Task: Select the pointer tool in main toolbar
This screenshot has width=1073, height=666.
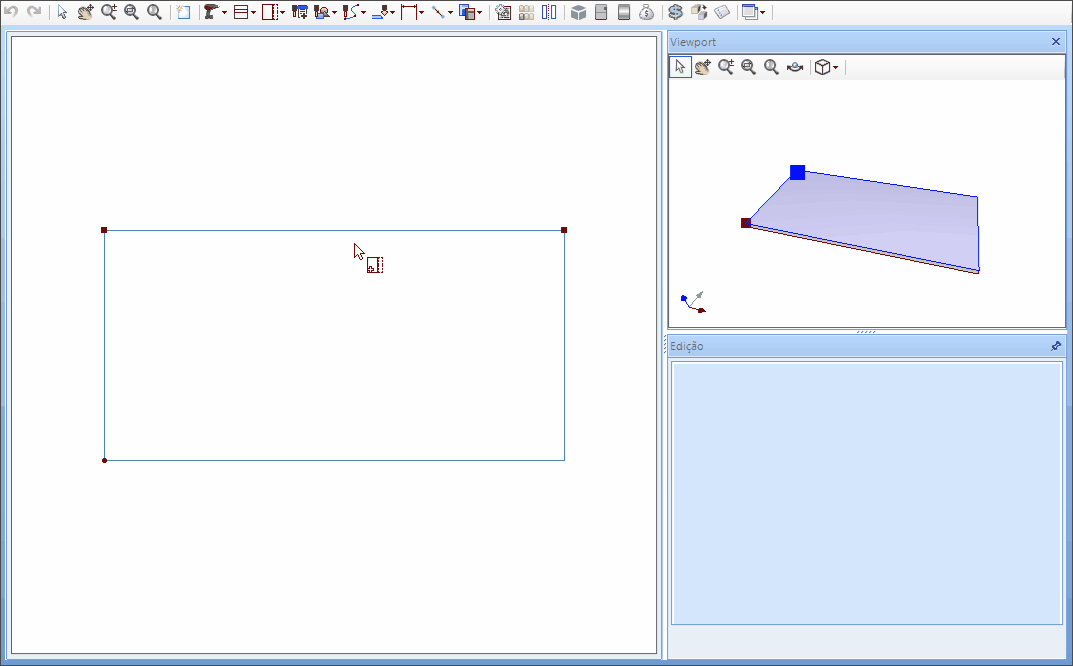Action: point(62,12)
